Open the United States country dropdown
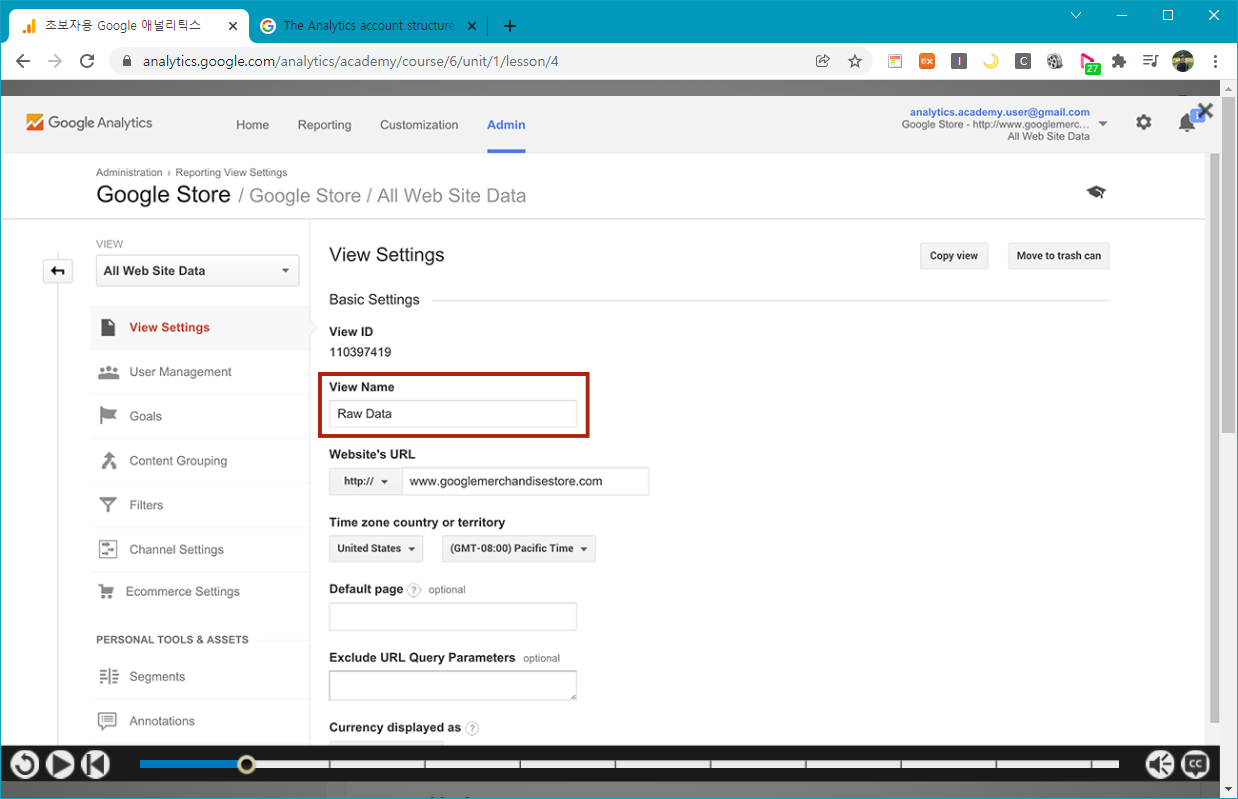 (x=376, y=548)
